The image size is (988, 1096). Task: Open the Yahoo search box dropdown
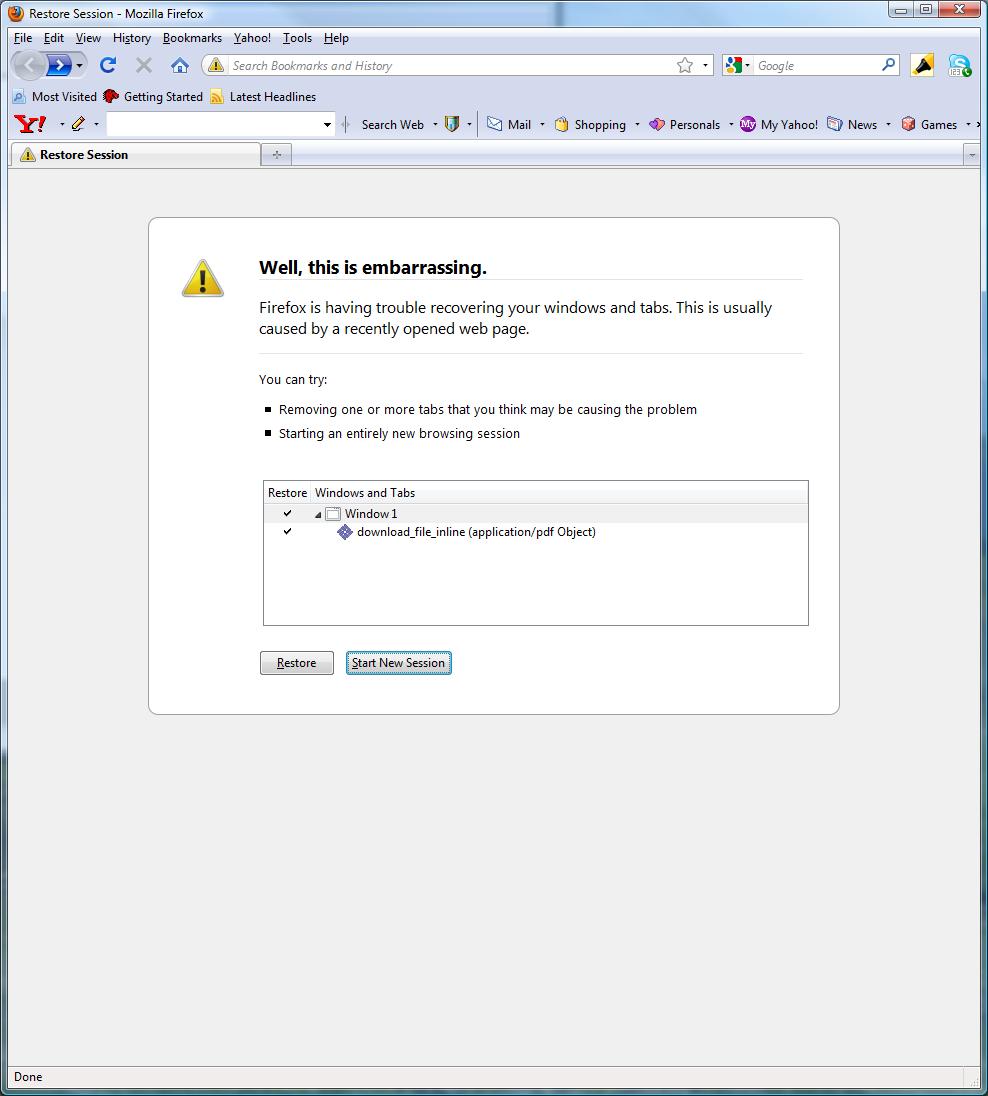[x=327, y=125]
